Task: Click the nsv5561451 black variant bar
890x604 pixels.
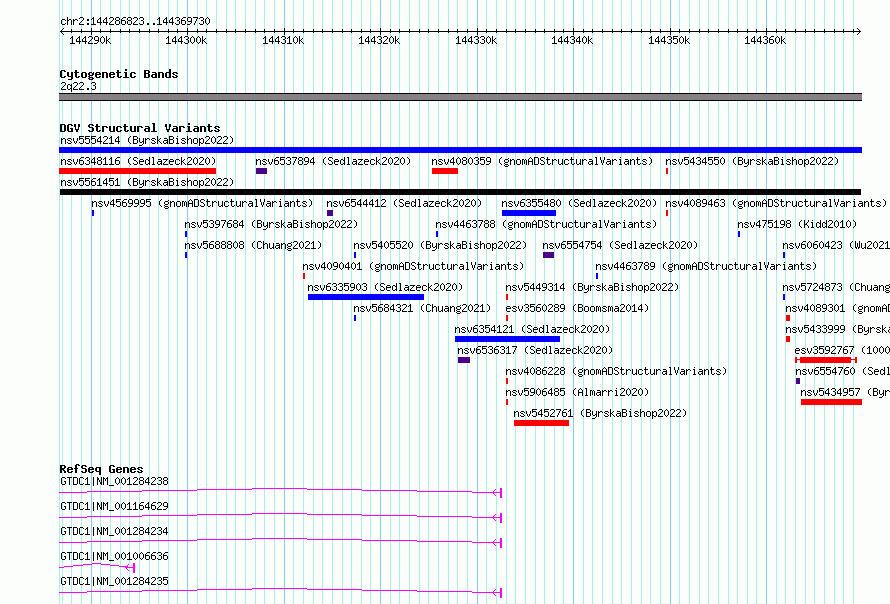Action: point(460,192)
